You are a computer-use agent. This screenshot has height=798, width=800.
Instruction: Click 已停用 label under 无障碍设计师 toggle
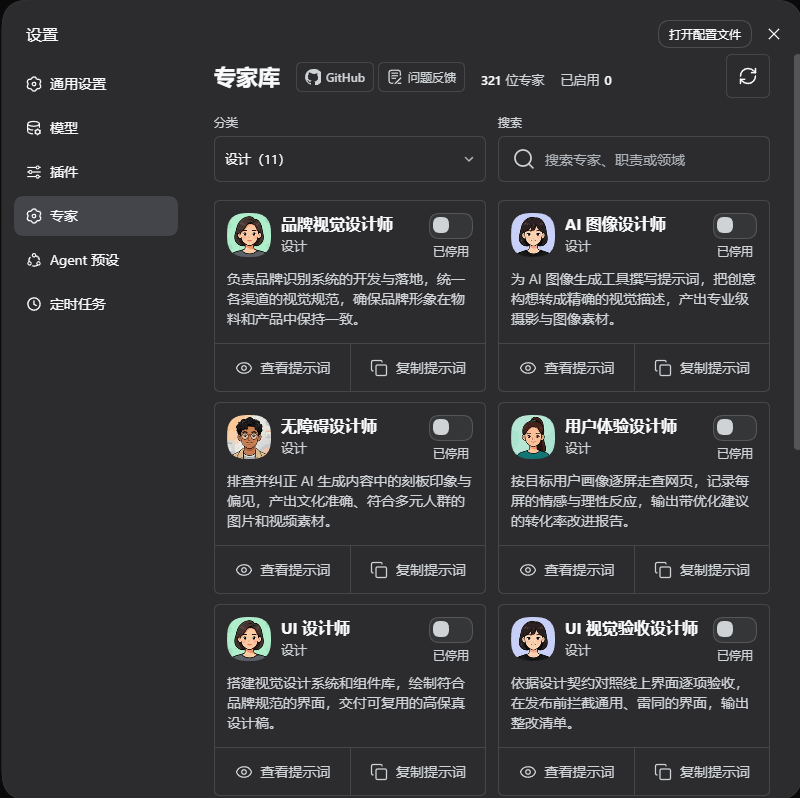point(451,454)
